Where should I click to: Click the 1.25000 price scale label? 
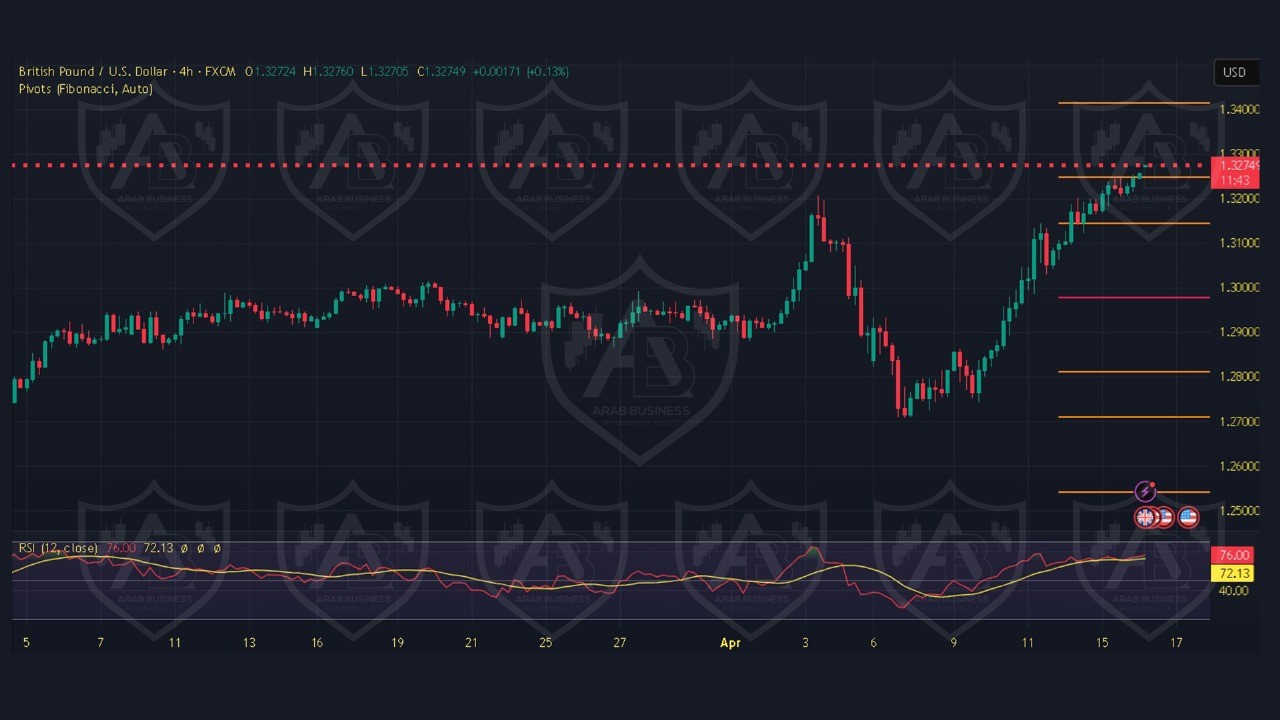(x=1238, y=511)
